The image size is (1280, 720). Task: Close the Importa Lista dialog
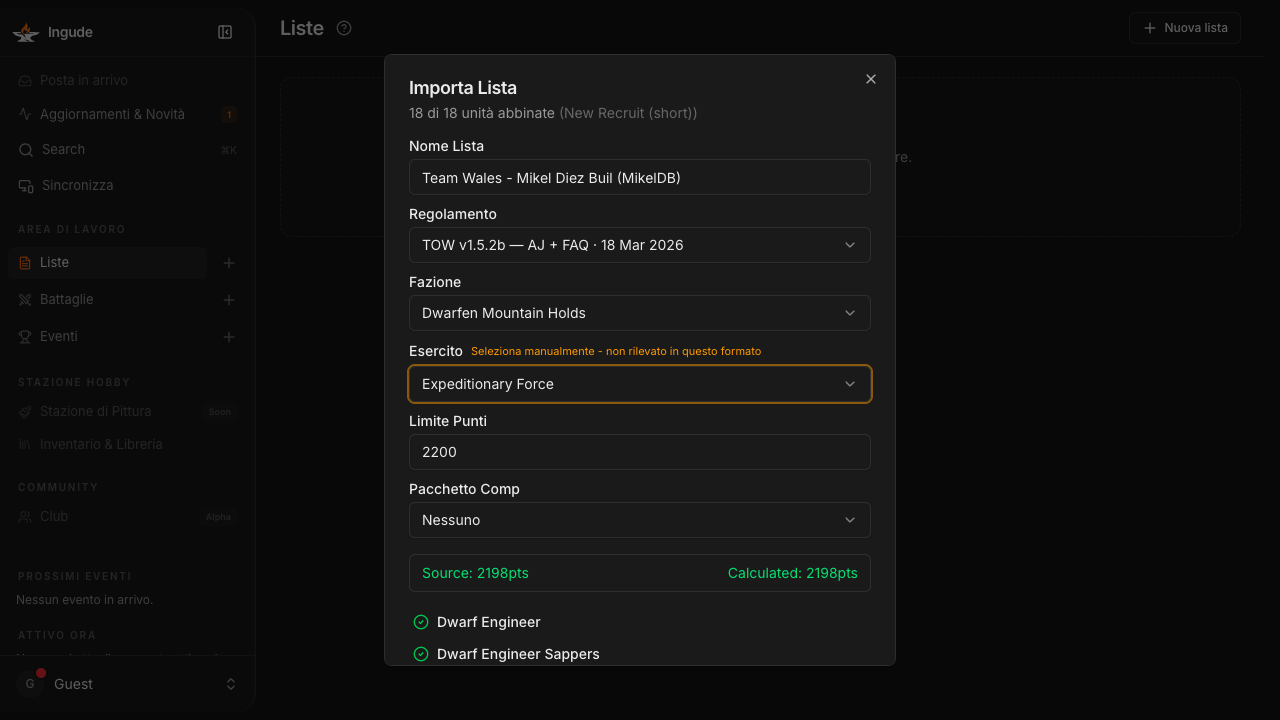click(x=871, y=79)
